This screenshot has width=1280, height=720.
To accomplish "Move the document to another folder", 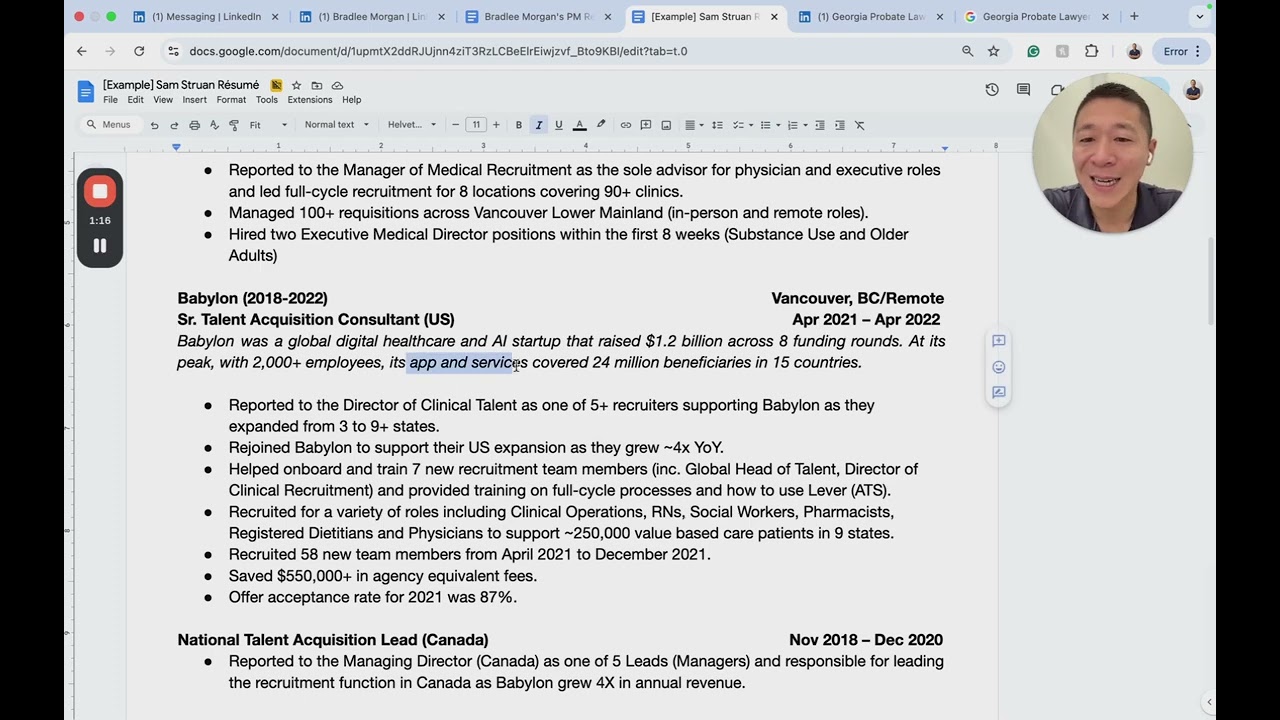I will click(317, 85).
